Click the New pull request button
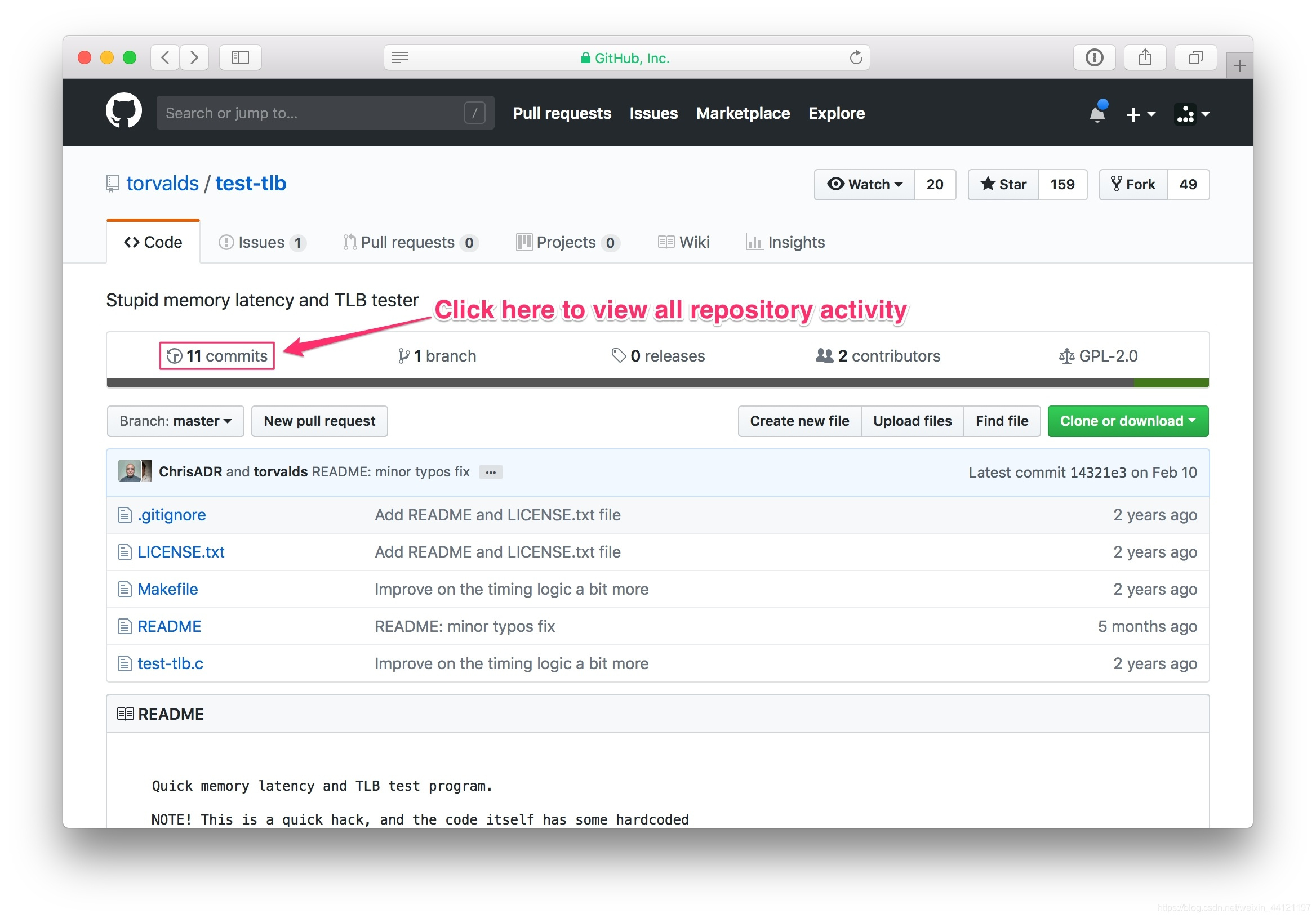 click(319, 421)
